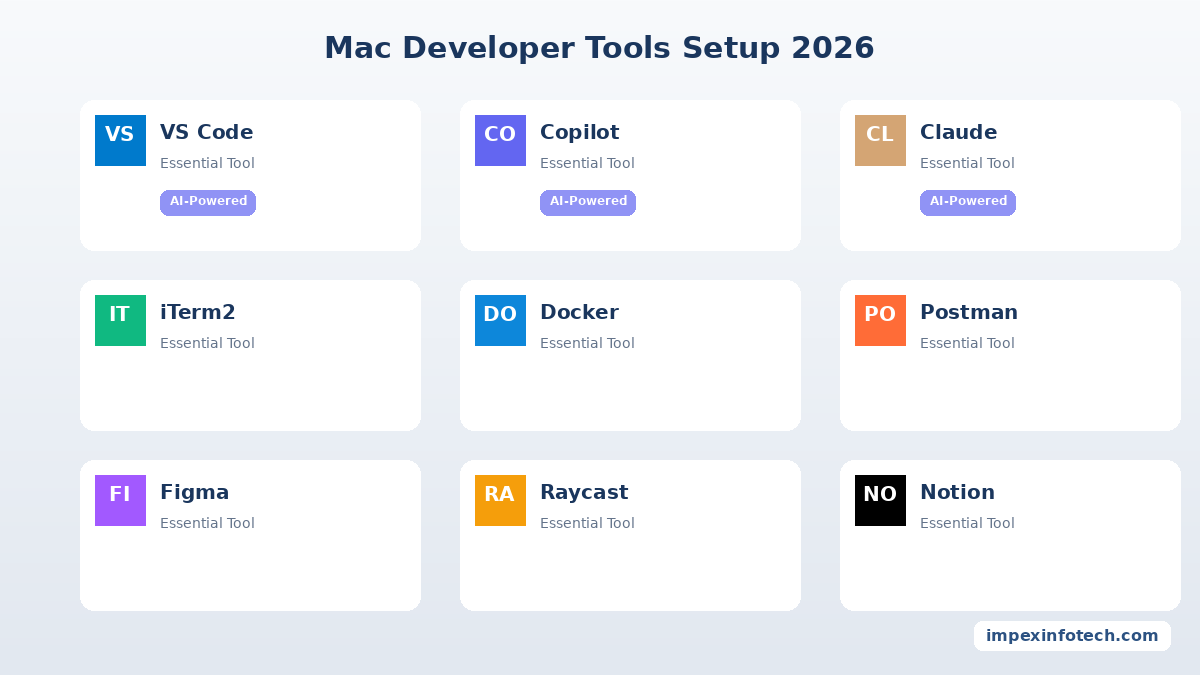
Task: Open the orange PO Postman icon
Action: point(880,320)
